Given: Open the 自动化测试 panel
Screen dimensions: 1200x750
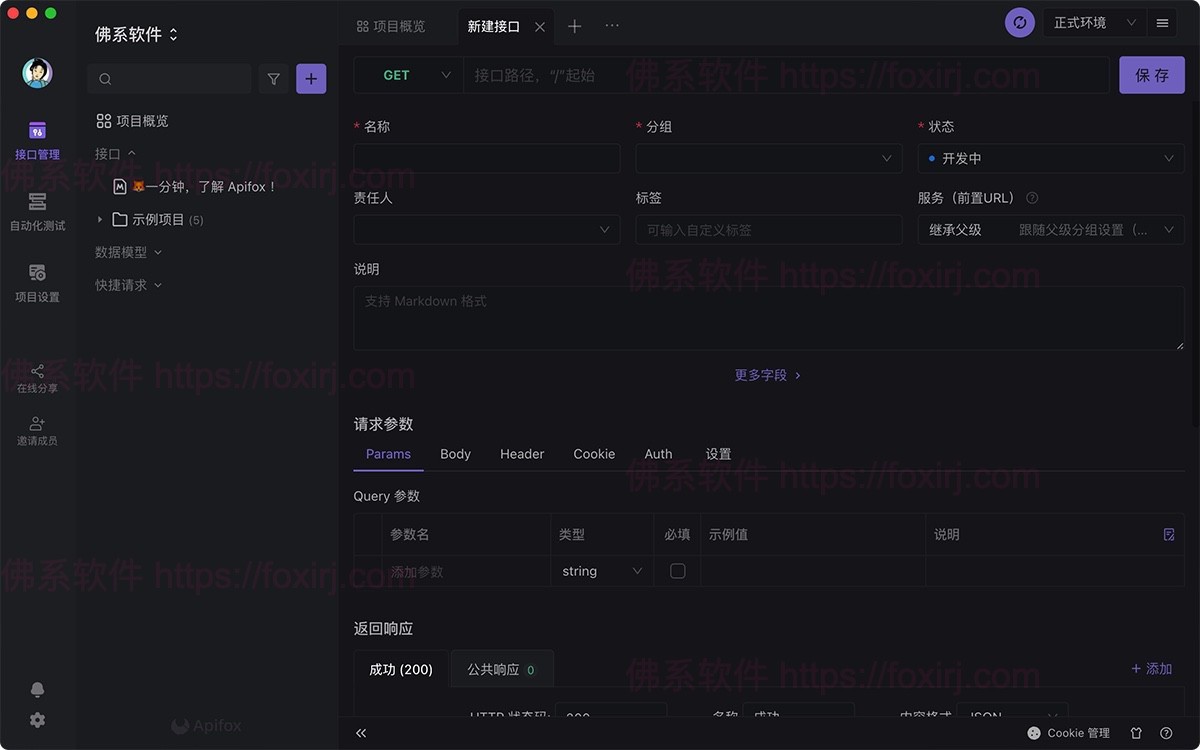Looking at the screenshot, I should tap(37, 210).
